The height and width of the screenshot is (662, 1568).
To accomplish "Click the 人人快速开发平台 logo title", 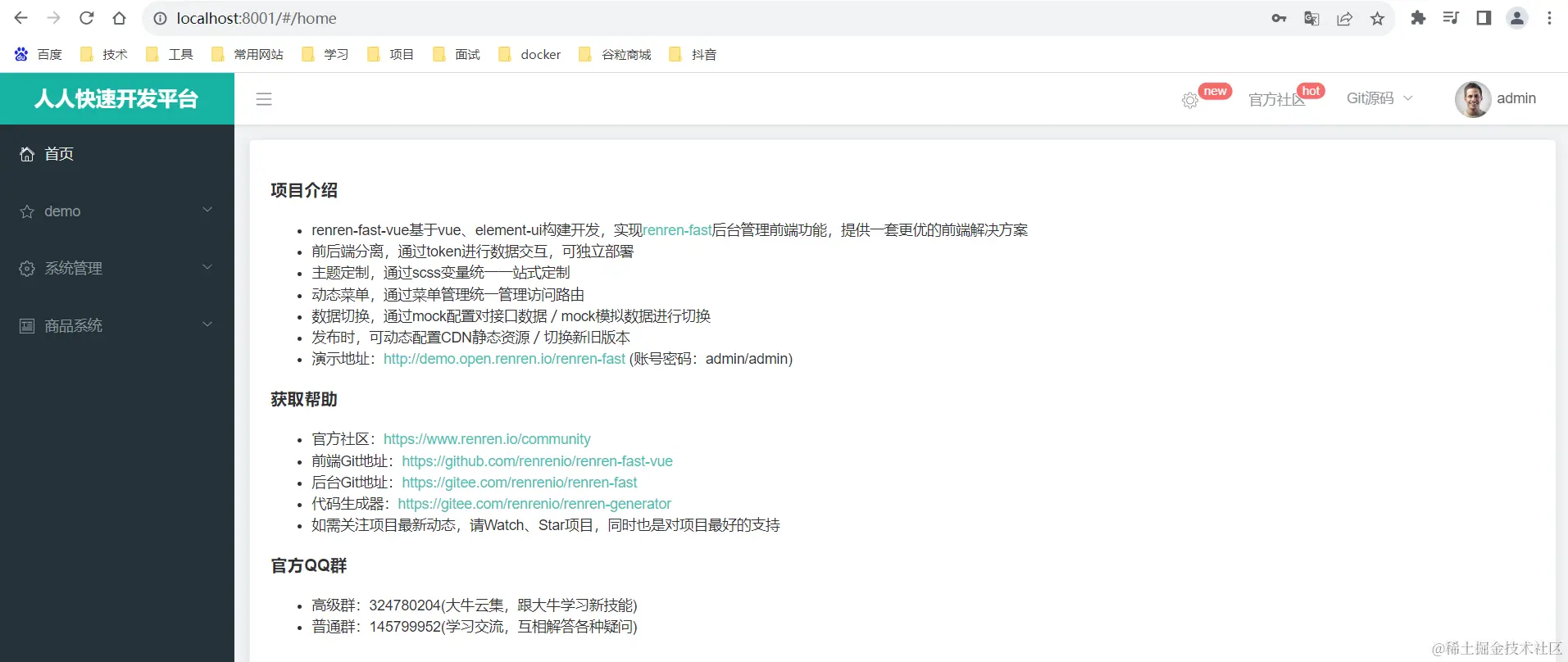I will 116,99.
